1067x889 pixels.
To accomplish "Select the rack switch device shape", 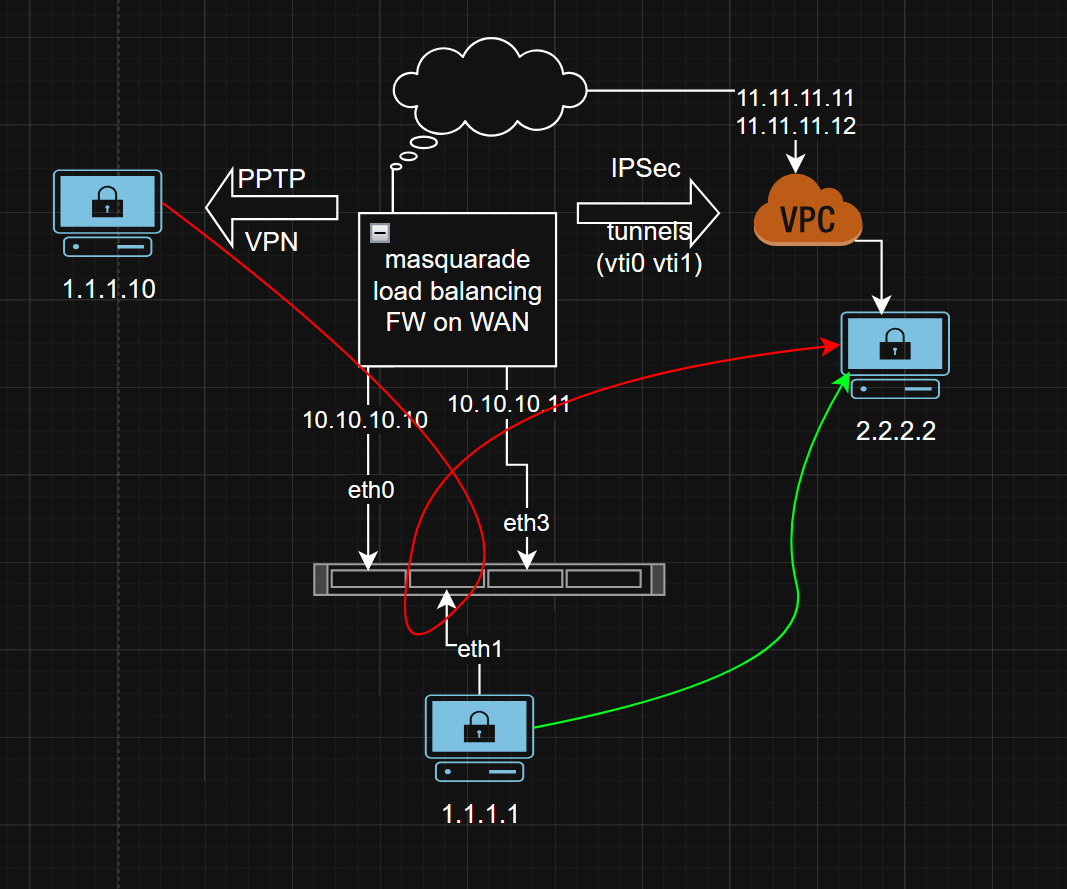I will point(489,579).
